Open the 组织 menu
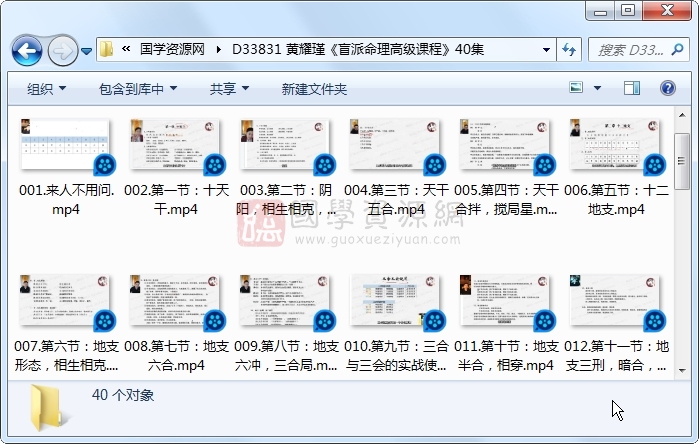Screen dimensions: 699x444 click(46, 89)
